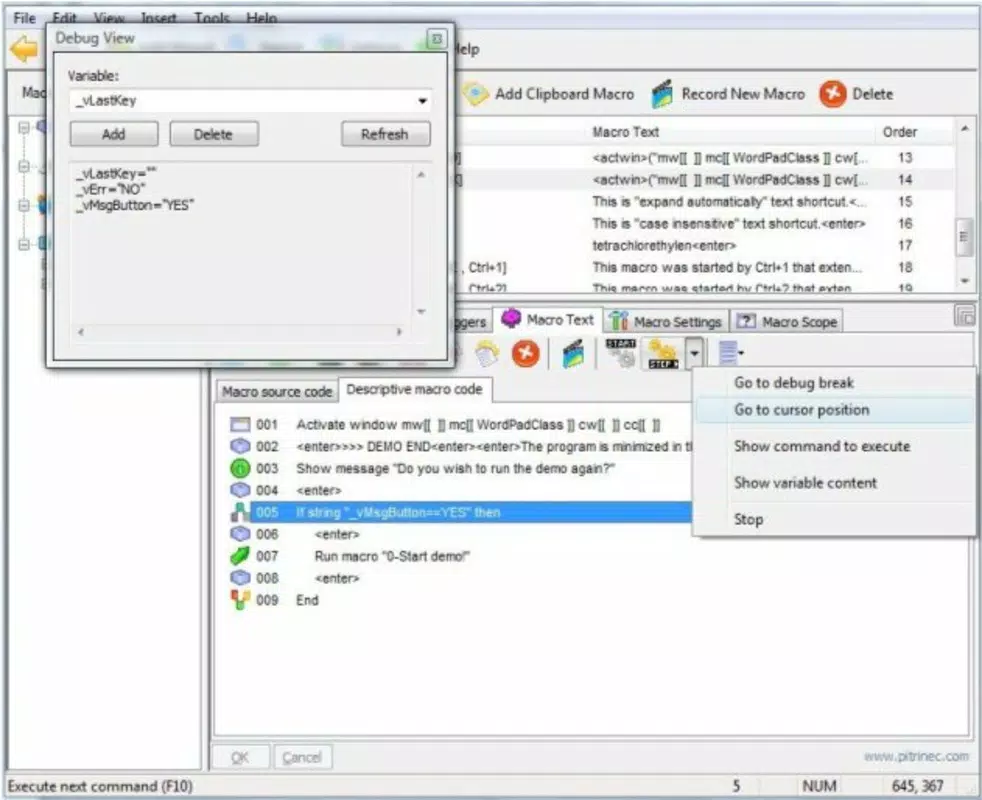Screen dimensions: 982x800
Task: Select the Descriptive macro code tab
Action: (x=415, y=389)
